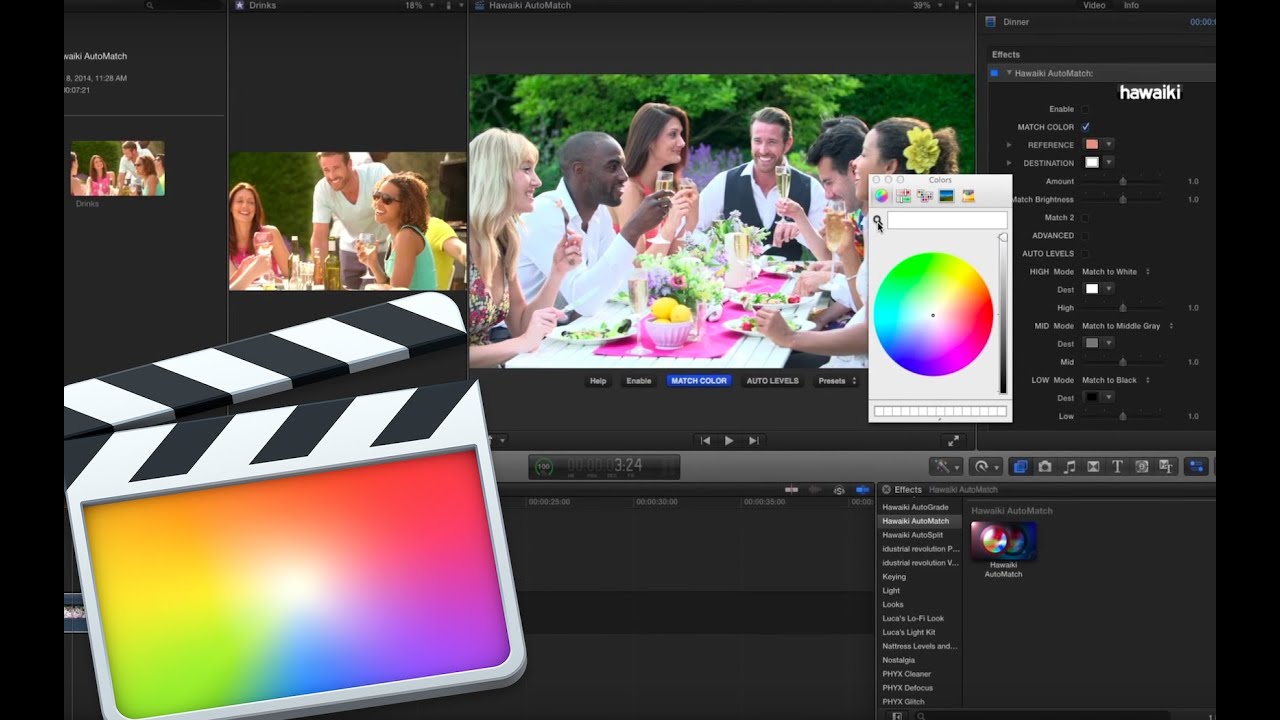Viewport: 1280px width, 720px height.
Task: Play the viewer clip
Action: [x=729, y=440]
